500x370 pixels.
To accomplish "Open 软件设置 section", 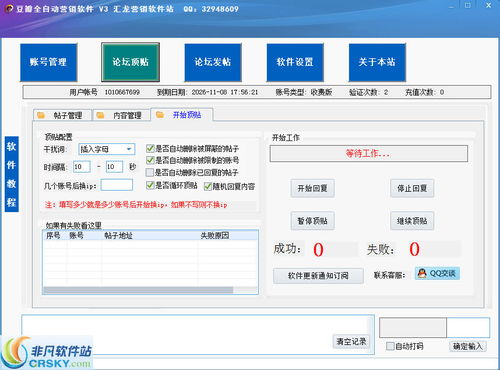I will (x=295, y=62).
